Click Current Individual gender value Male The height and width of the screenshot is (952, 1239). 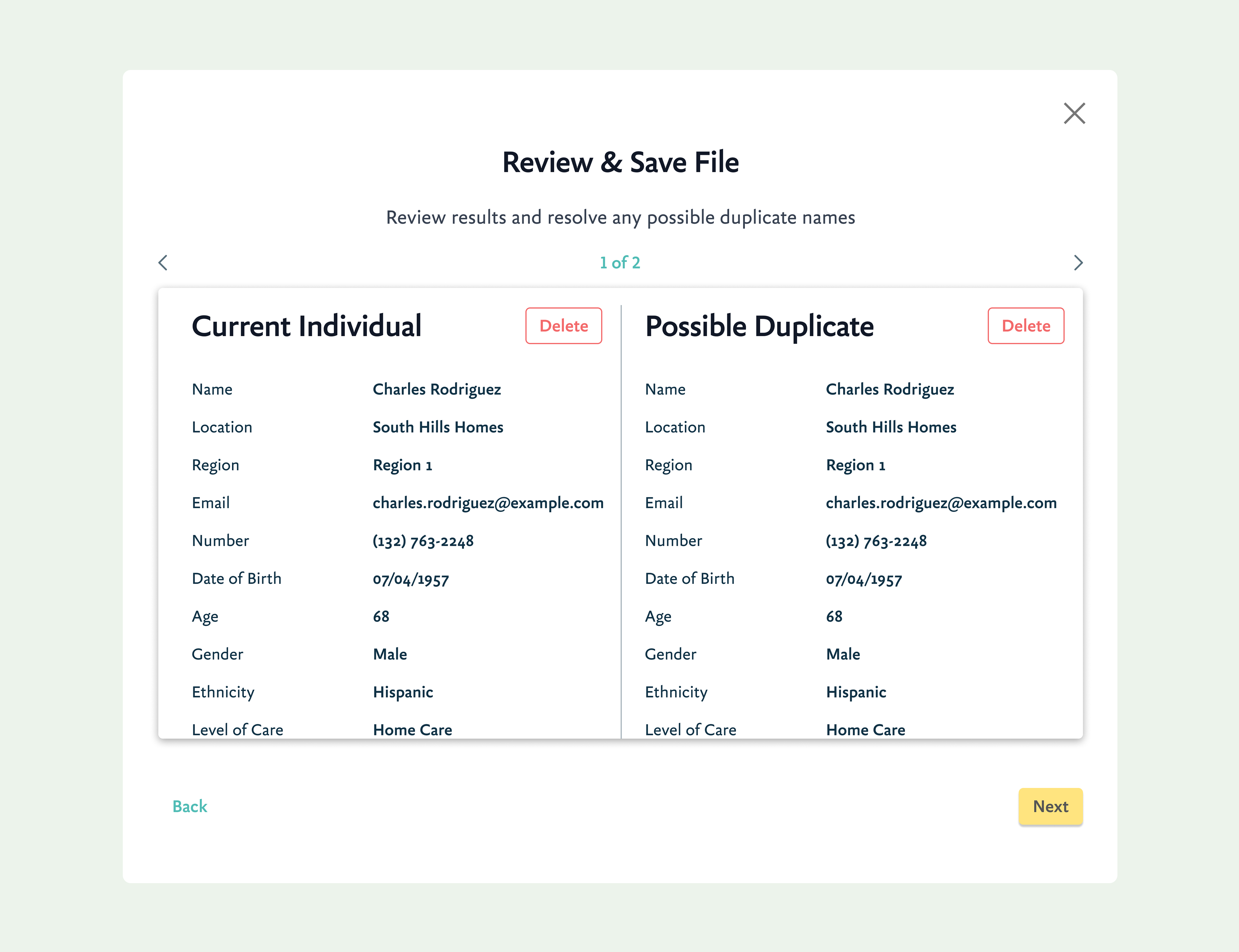[x=390, y=655]
